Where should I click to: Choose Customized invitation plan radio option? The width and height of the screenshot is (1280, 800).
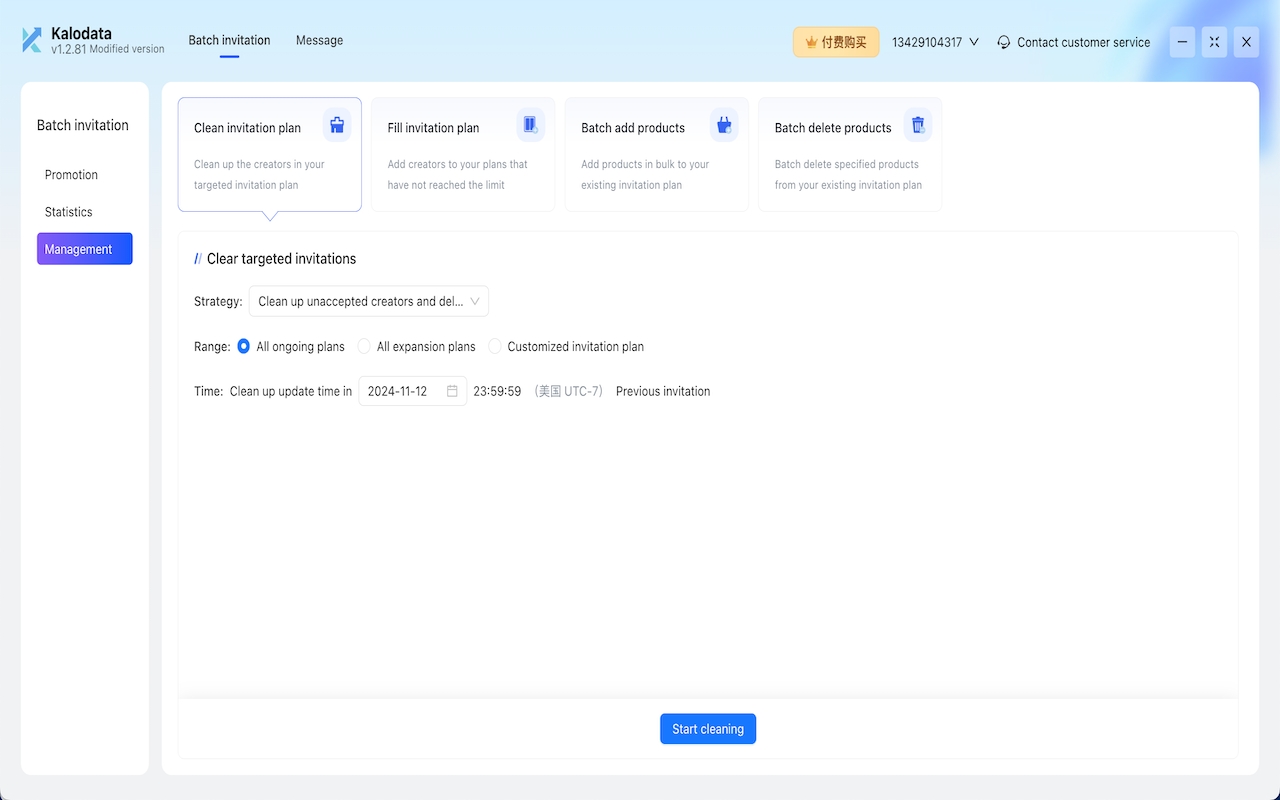tap(495, 346)
